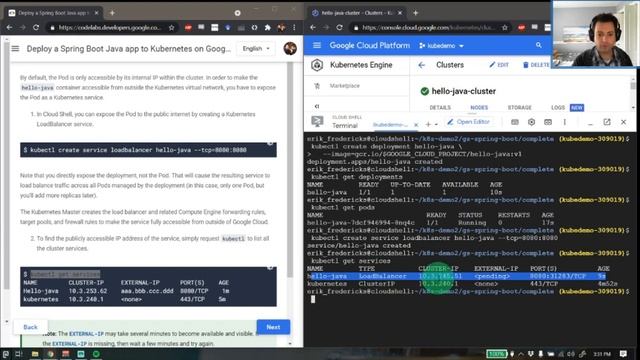Click the Cloud Shell terminal icon
Image resolution: width=640 pixels, height=360 pixels.
(317, 121)
